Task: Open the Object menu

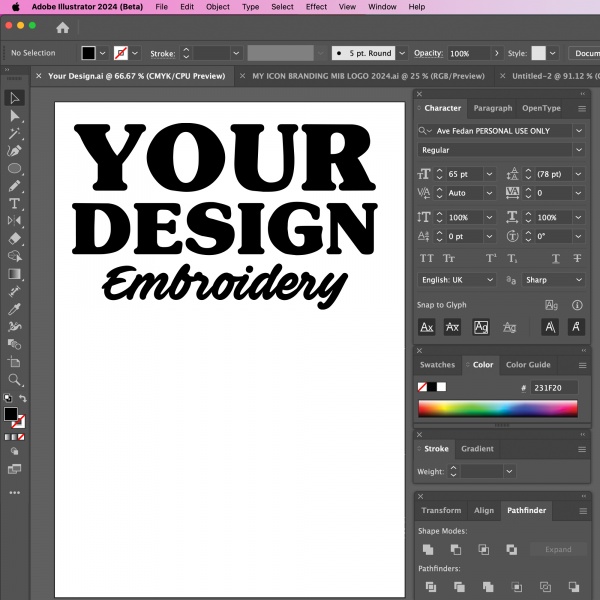Action: [x=218, y=7]
